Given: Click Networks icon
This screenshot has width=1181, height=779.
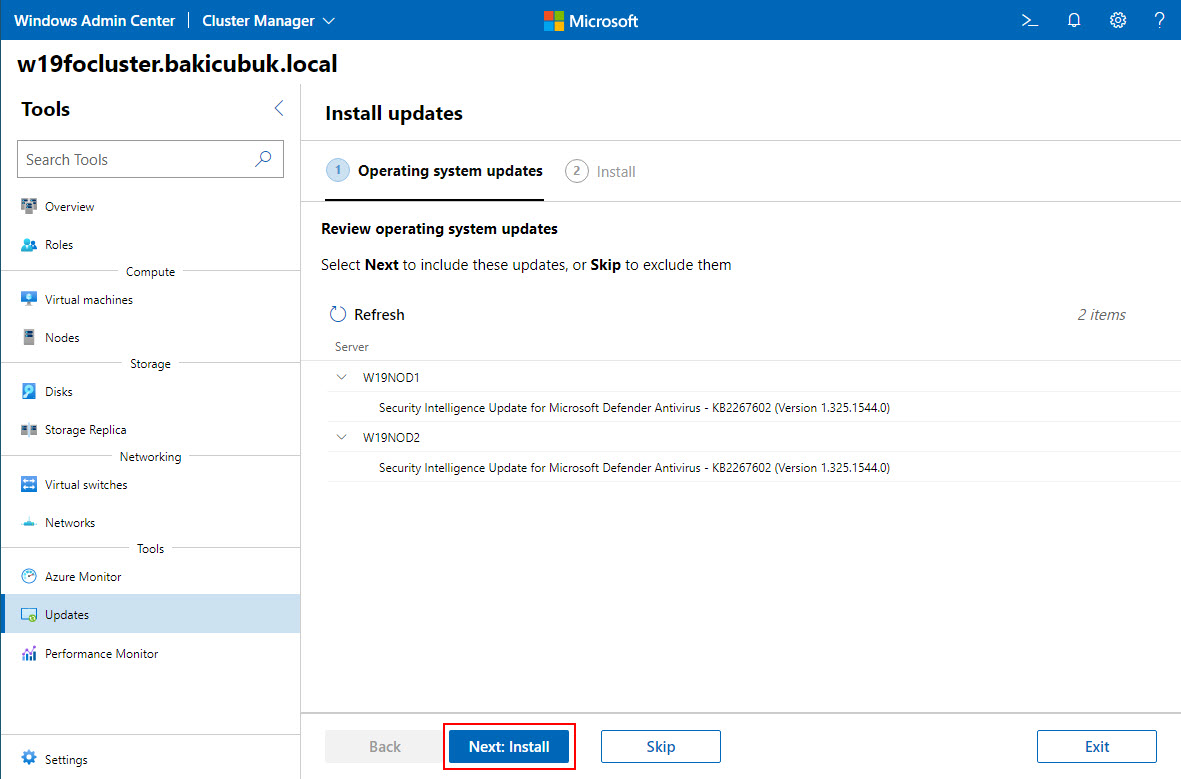Looking at the screenshot, I should point(29,522).
